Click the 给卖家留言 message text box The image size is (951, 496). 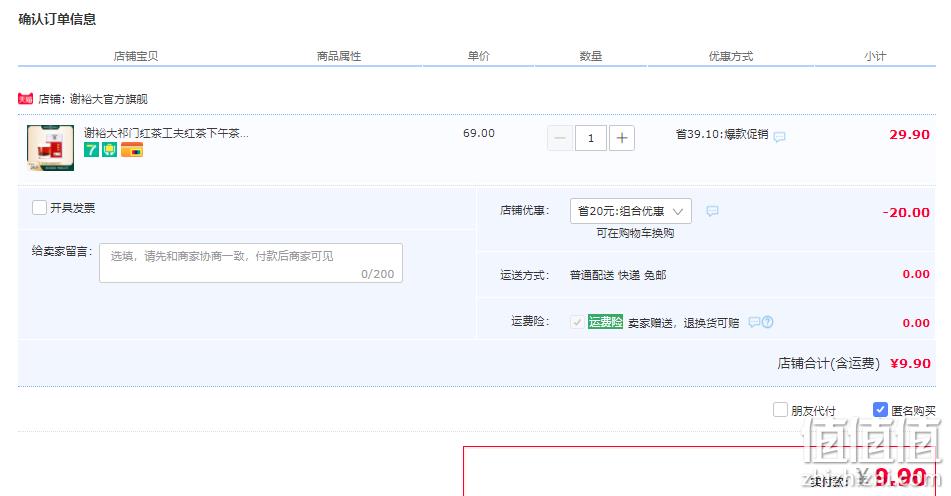250,263
